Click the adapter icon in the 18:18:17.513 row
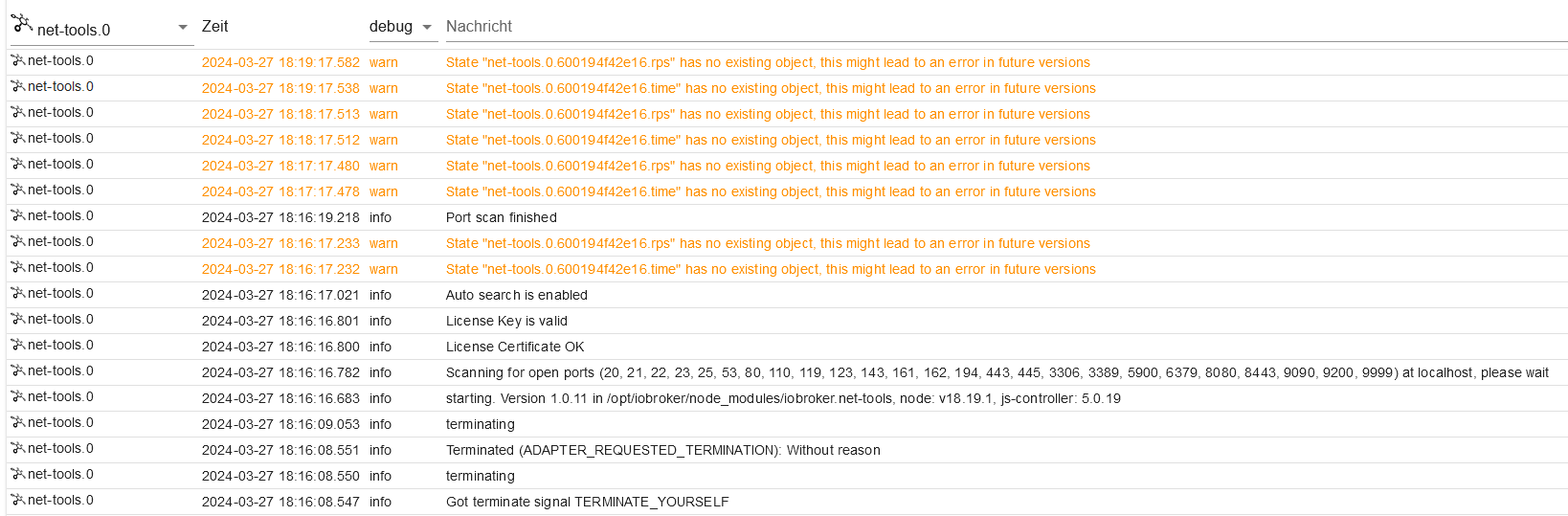Viewport: 1568px width, 516px height. [18, 112]
